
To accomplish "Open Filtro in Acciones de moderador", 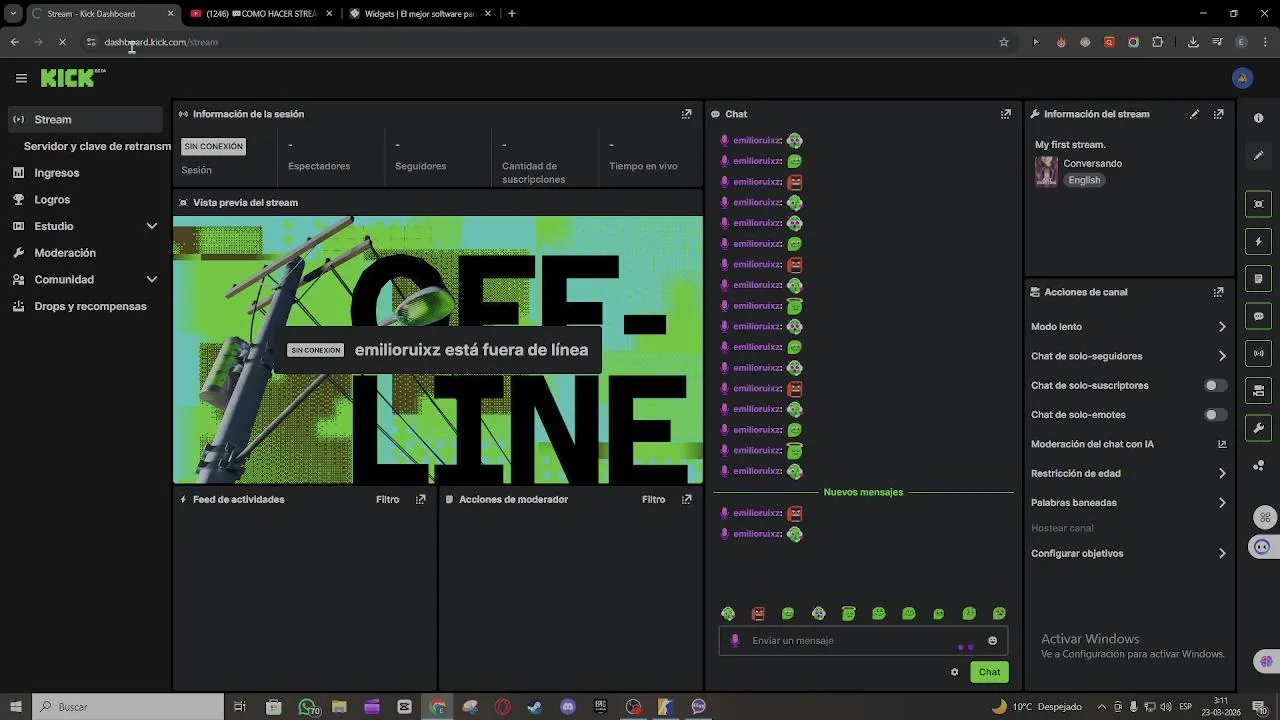I will click(653, 499).
